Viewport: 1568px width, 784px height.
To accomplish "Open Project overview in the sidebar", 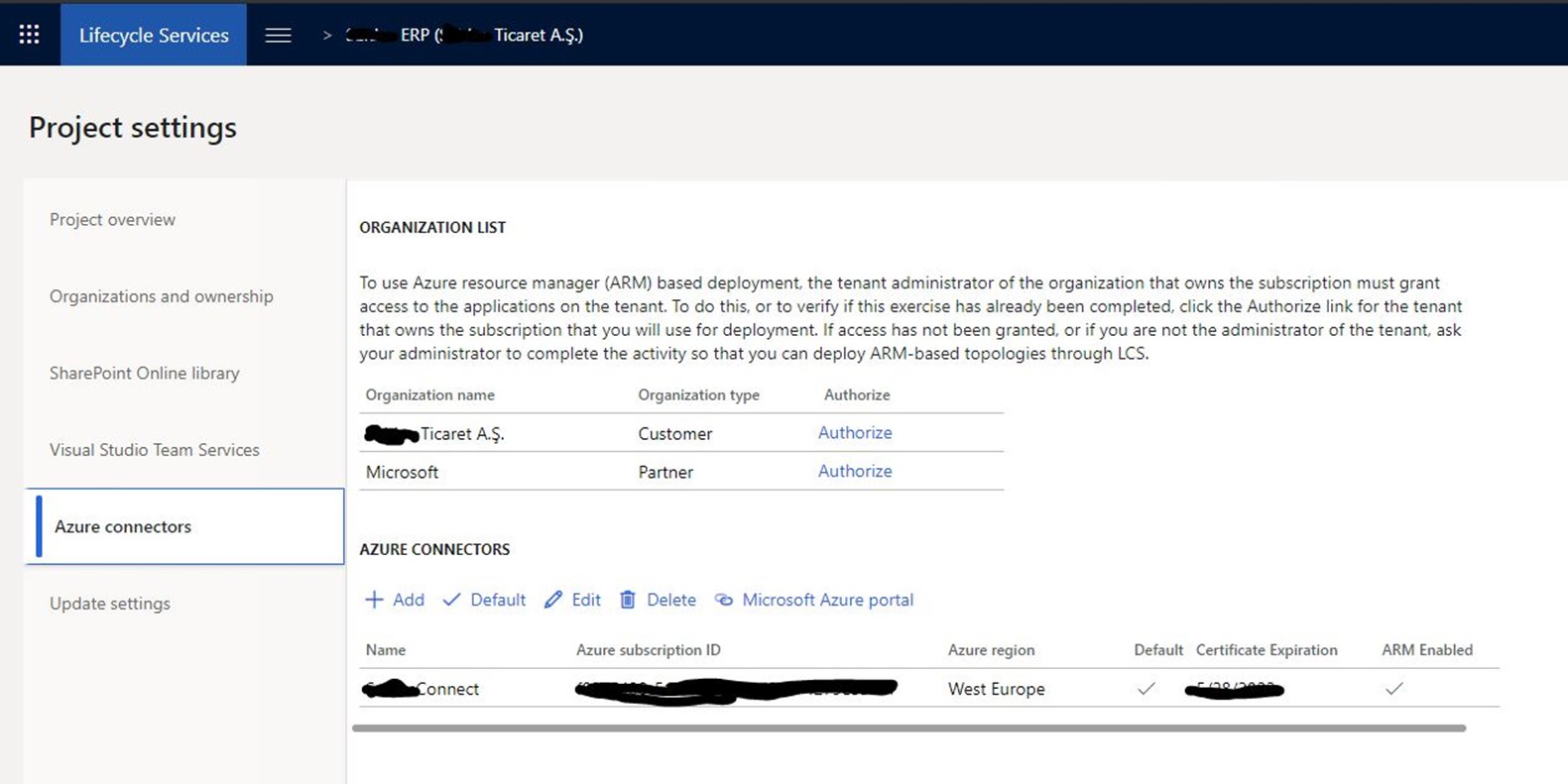I will [112, 219].
